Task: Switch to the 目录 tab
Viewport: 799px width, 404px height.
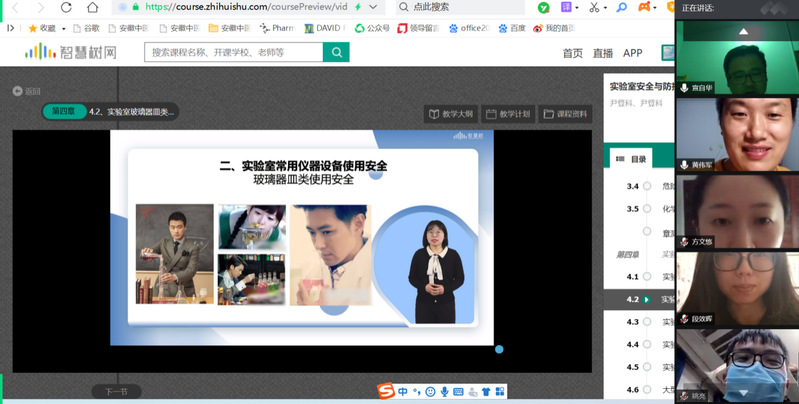Action: point(632,159)
